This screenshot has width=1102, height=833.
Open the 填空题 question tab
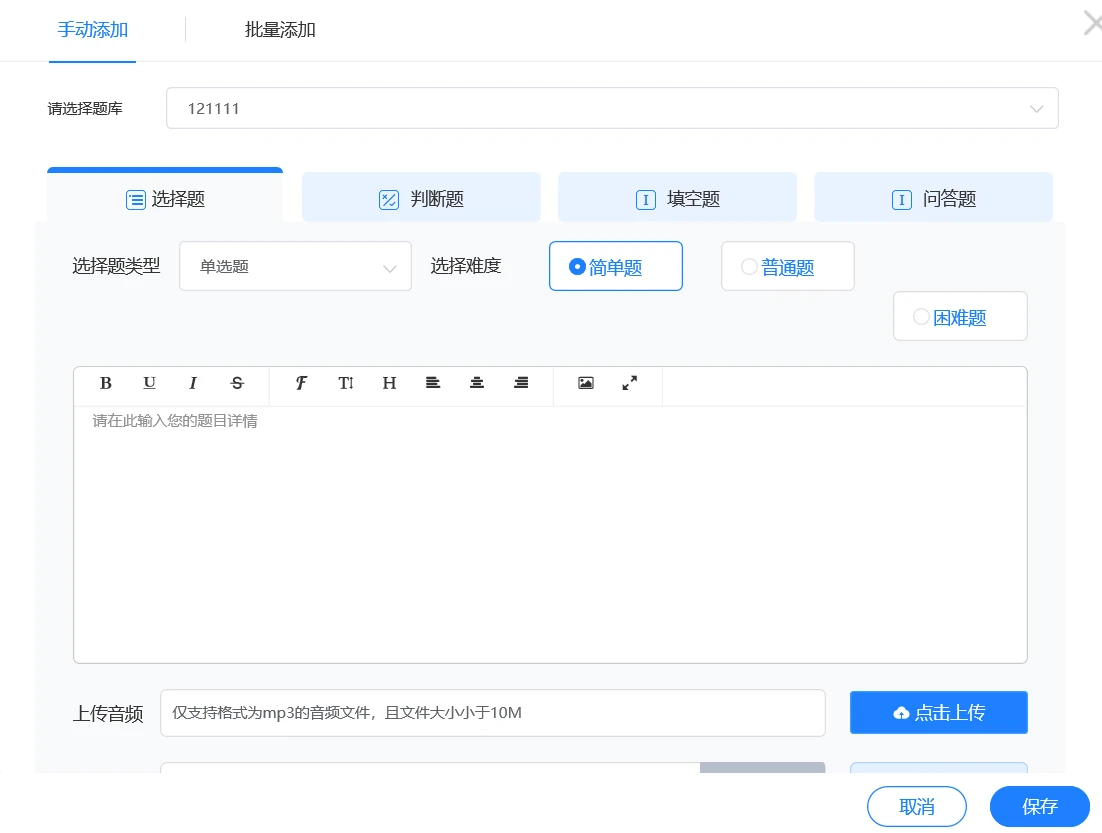[x=677, y=199]
